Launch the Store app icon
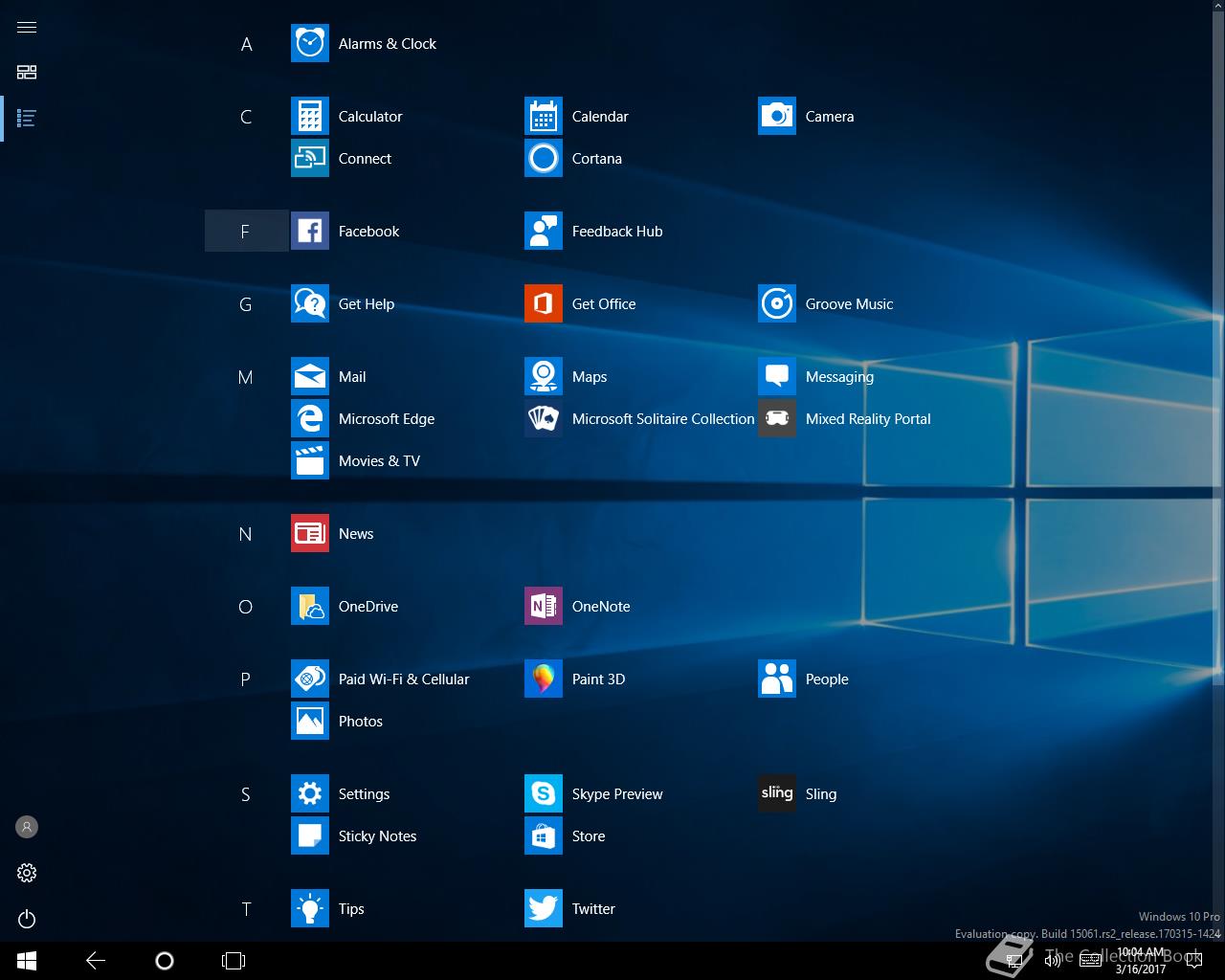This screenshot has height=980, width=1225. click(x=544, y=836)
